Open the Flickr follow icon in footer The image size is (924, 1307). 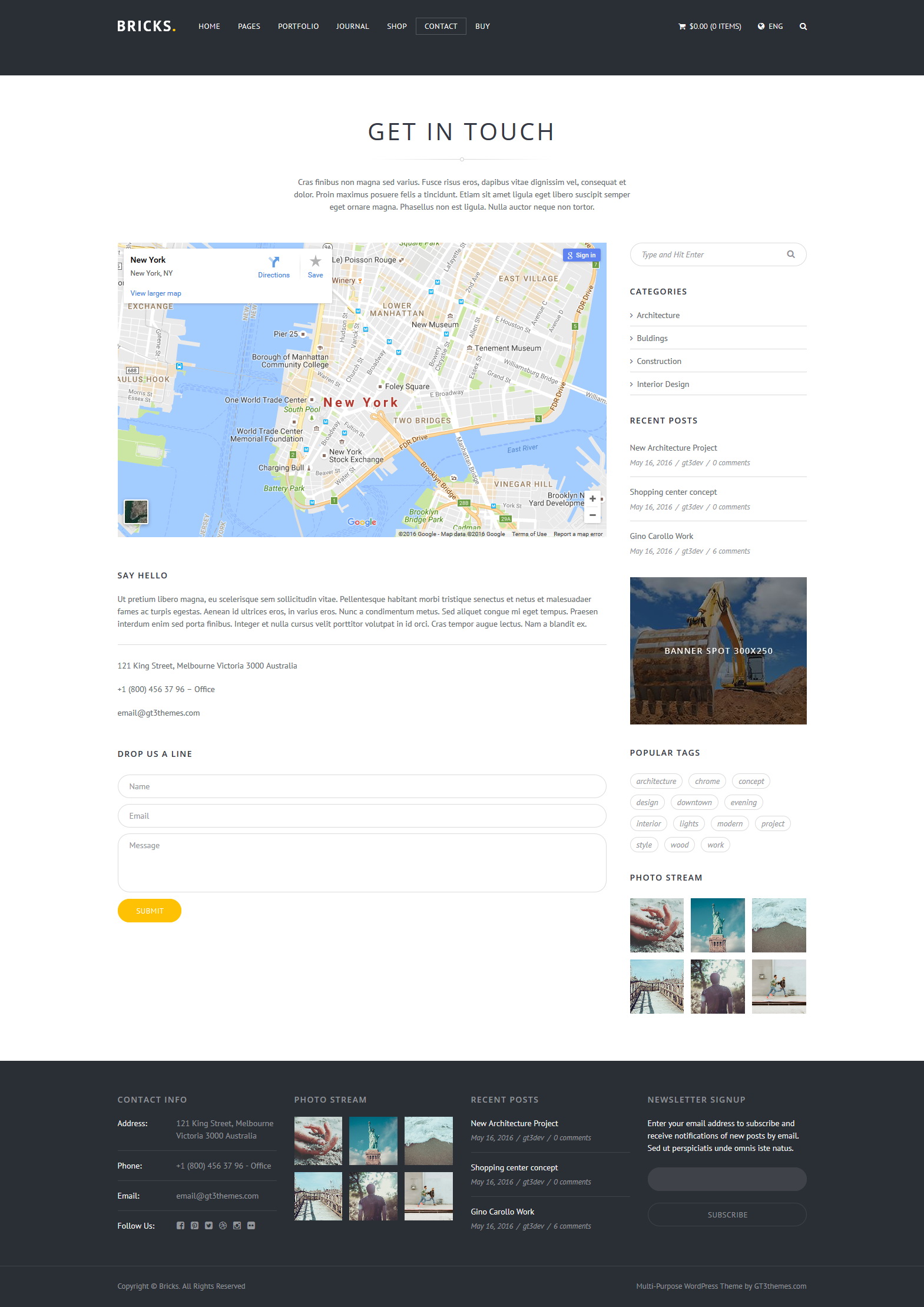click(x=251, y=1226)
